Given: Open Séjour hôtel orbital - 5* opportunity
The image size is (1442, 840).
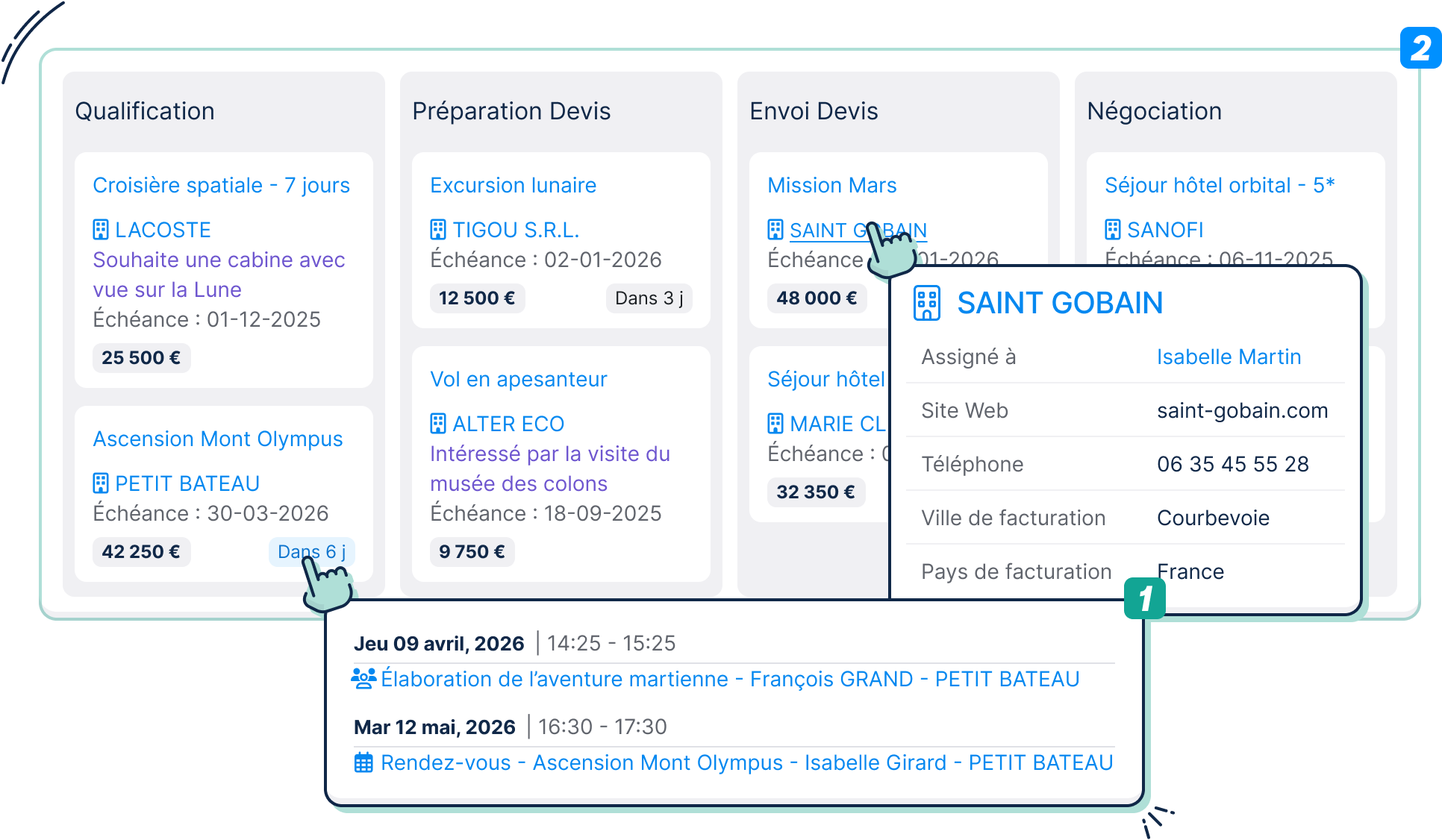Looking at the screenshot, I should pos(1220,185).
